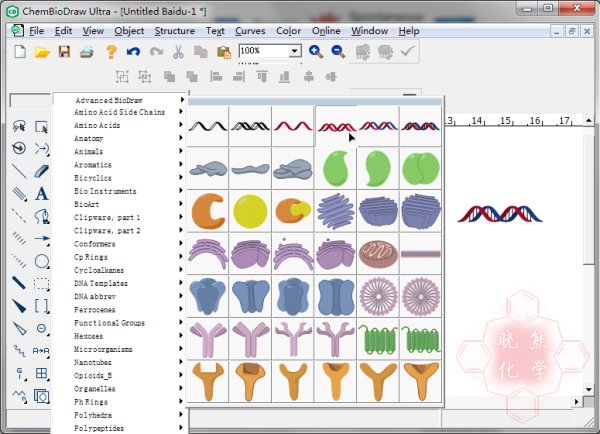Open the Color menu

click(x=288, y=31)
